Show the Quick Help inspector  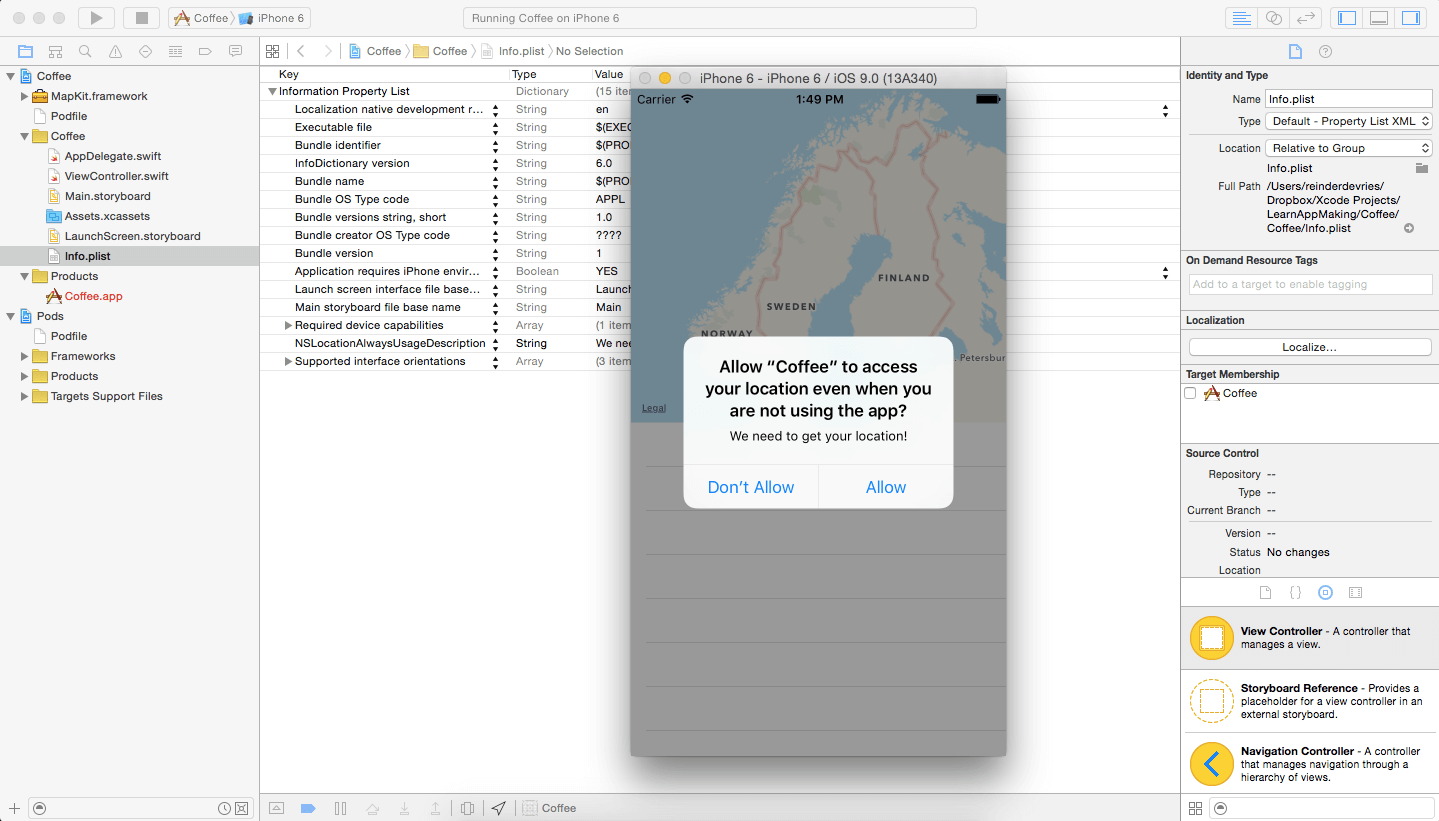point(1325,51)
